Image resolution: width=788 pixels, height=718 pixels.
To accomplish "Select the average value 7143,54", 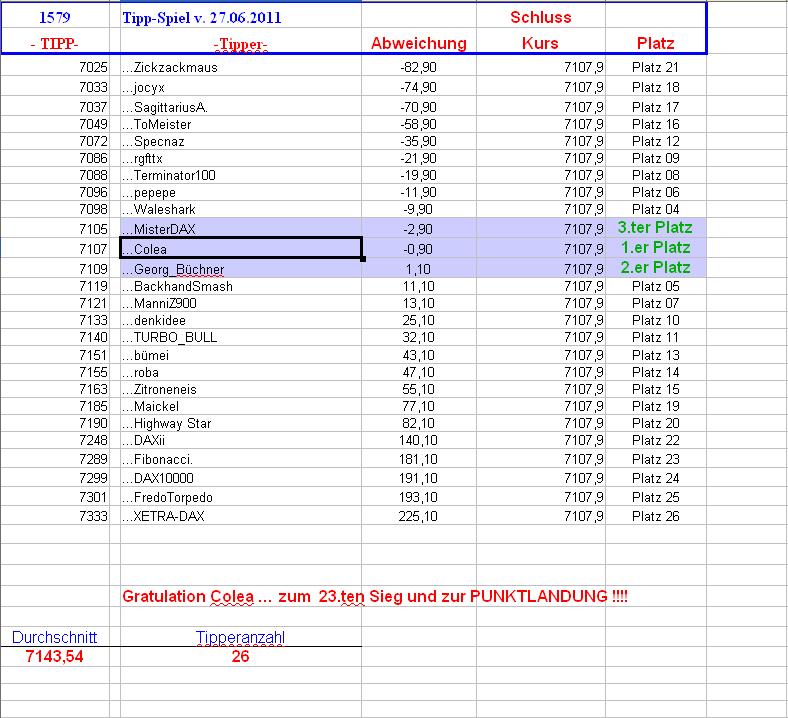I will (x=54, y=656).
